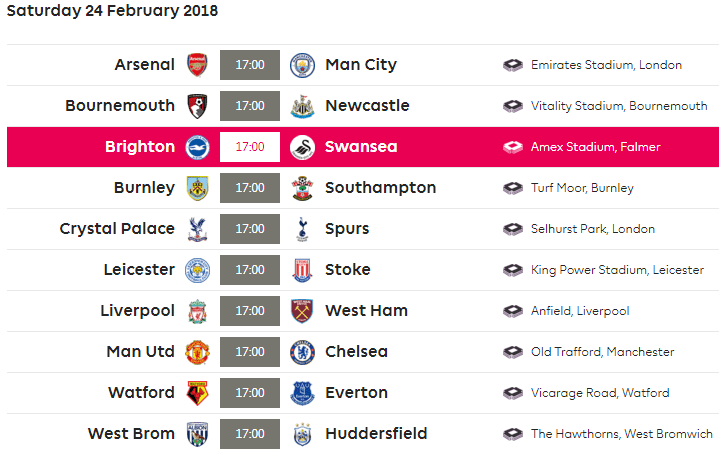Click the stadium icon beside Anfield, Liverpool
719x453 pixels.
pos(513,311)
